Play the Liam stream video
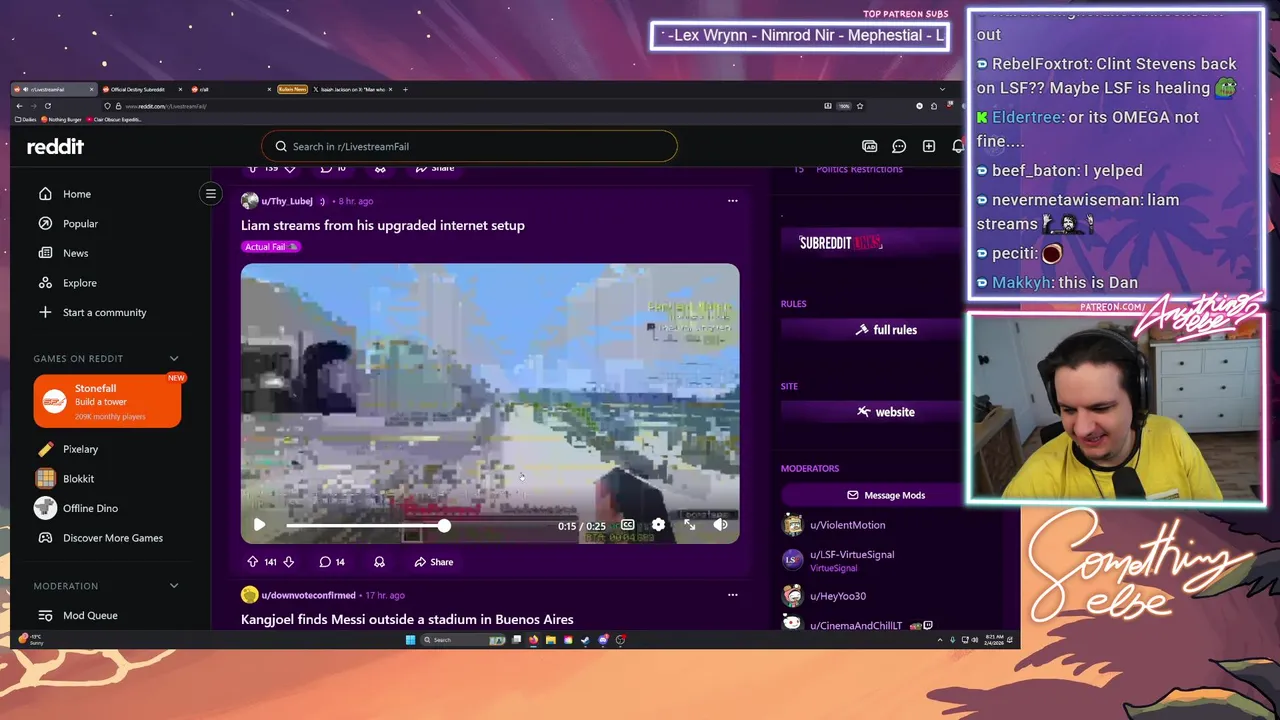Viewport: 1280px width, 720px height. pos(259,525)
